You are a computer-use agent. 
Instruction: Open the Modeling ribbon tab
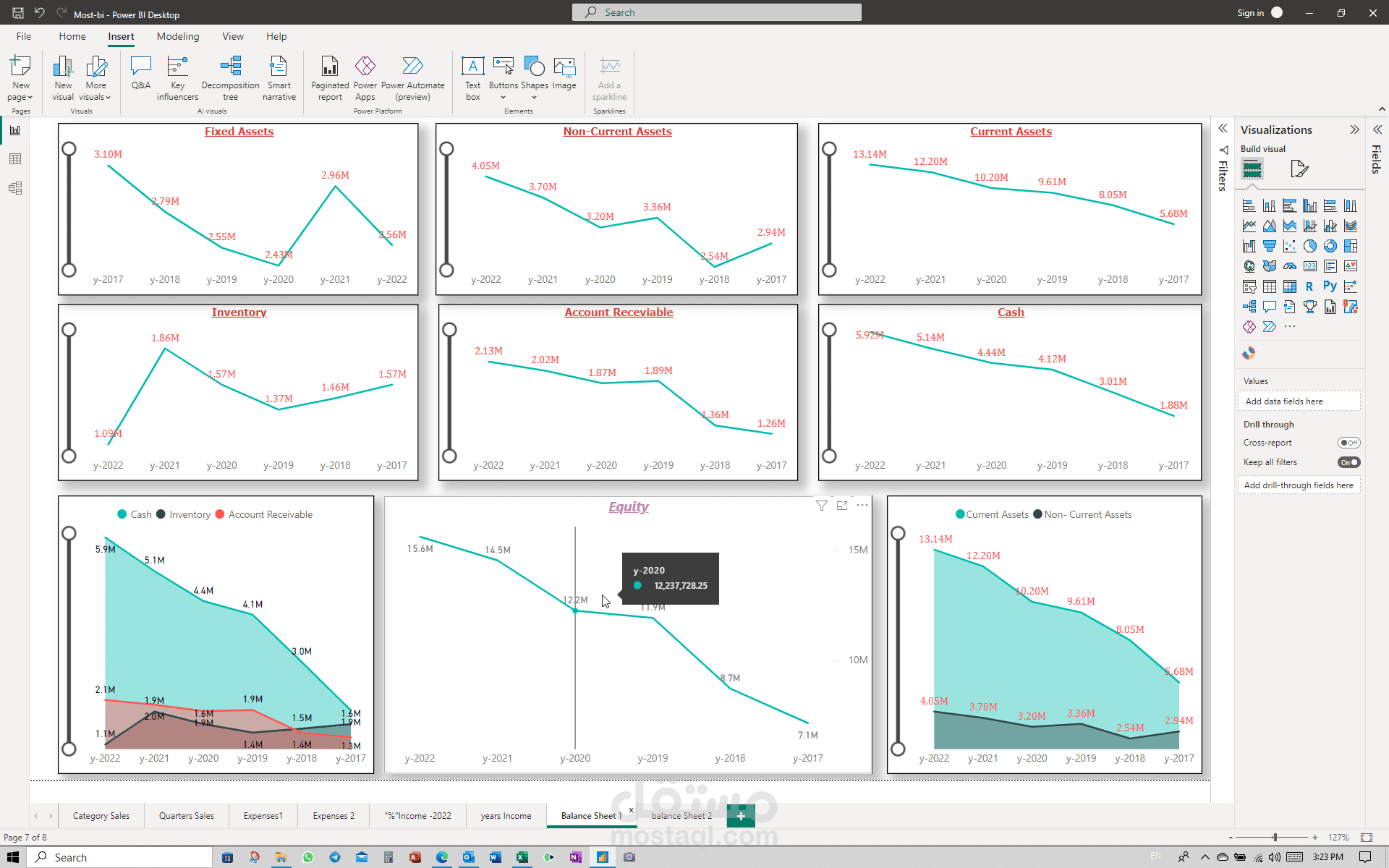point(178,36)
